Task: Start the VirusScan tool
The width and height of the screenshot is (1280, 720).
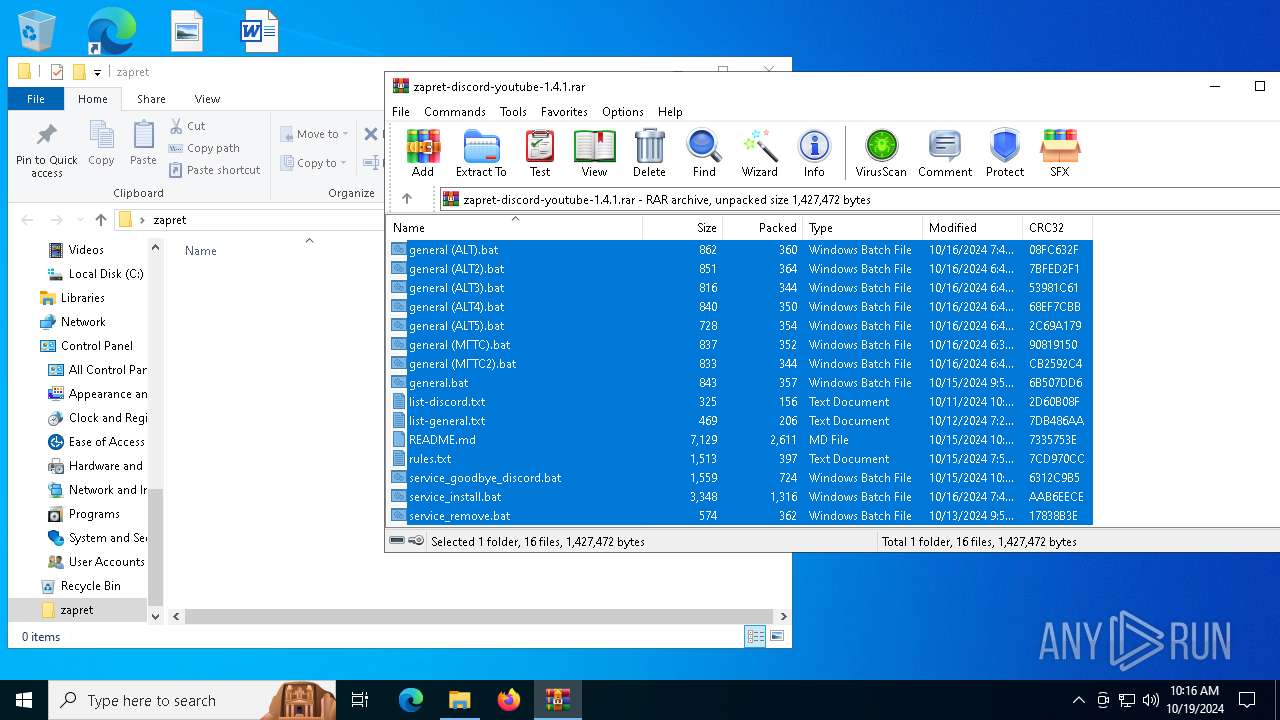Action: [881, 153]
